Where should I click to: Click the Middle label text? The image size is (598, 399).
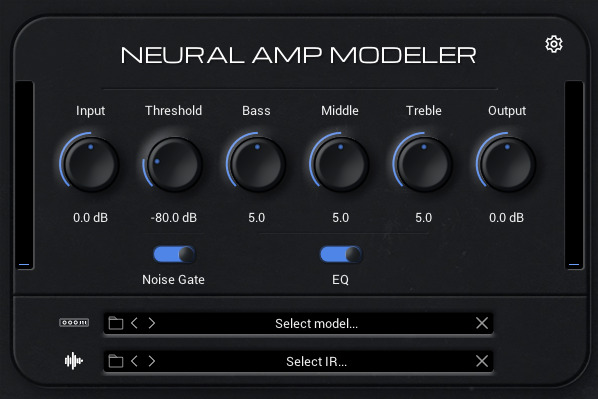click(x=340, y=111)
